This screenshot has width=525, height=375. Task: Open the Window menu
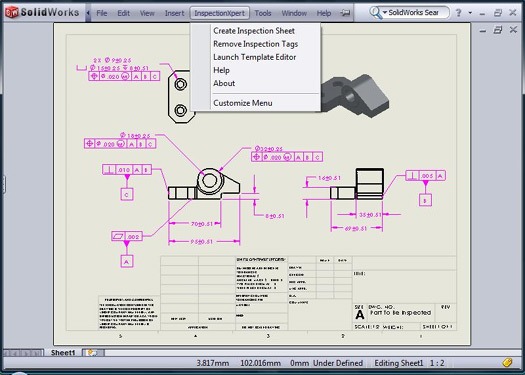tap(294, 13)
